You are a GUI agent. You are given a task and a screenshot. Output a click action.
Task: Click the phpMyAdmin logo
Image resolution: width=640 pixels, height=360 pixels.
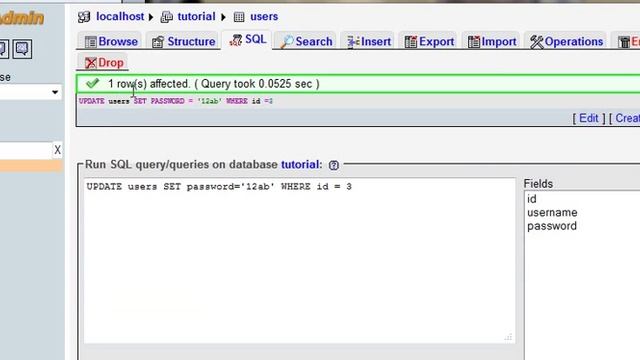click(21, 18)
